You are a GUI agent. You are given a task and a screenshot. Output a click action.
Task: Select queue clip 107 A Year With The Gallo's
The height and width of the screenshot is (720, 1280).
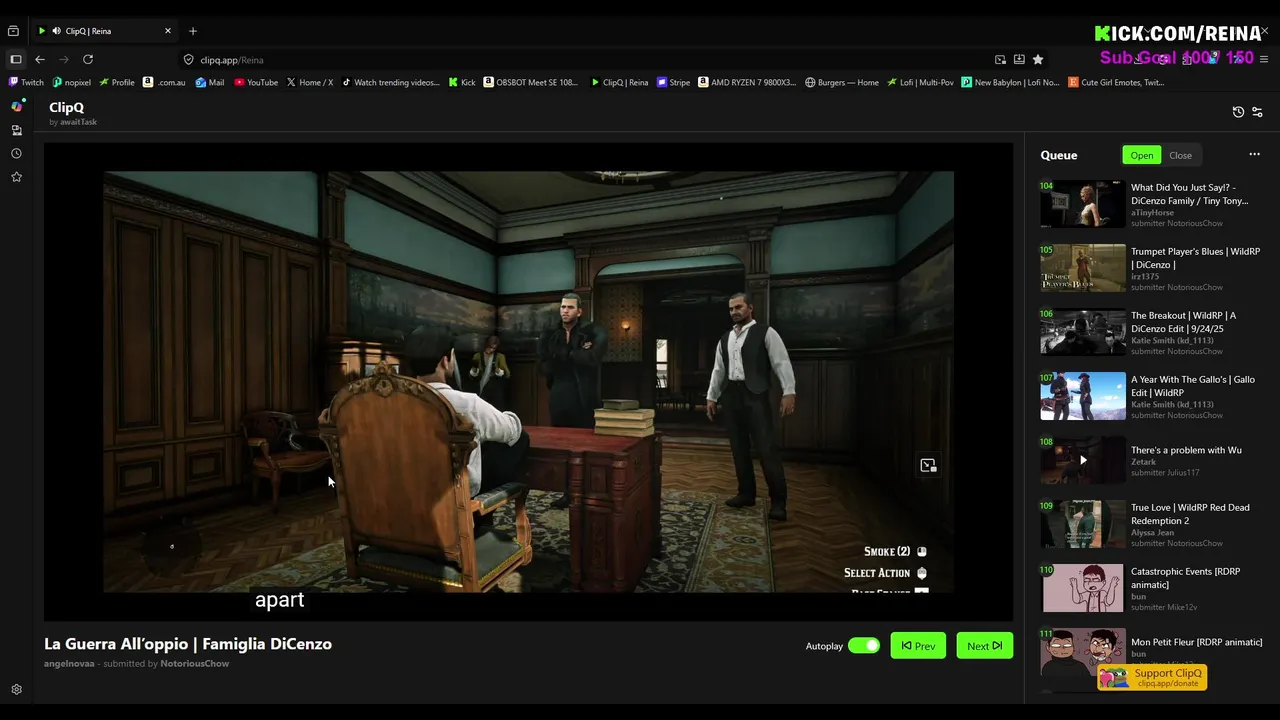tap(1151, 396)
